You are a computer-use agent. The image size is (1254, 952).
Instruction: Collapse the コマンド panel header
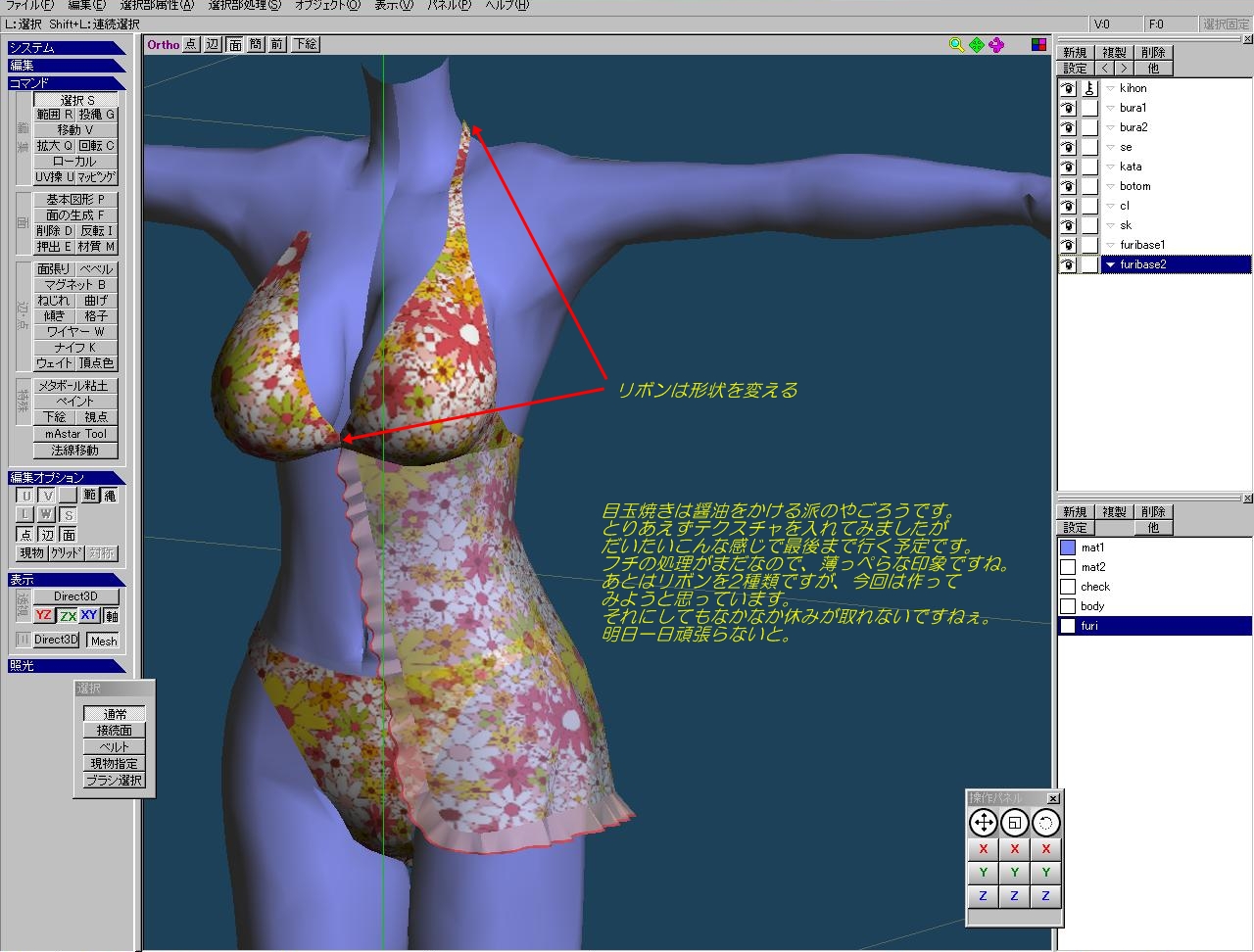[66, 83]
